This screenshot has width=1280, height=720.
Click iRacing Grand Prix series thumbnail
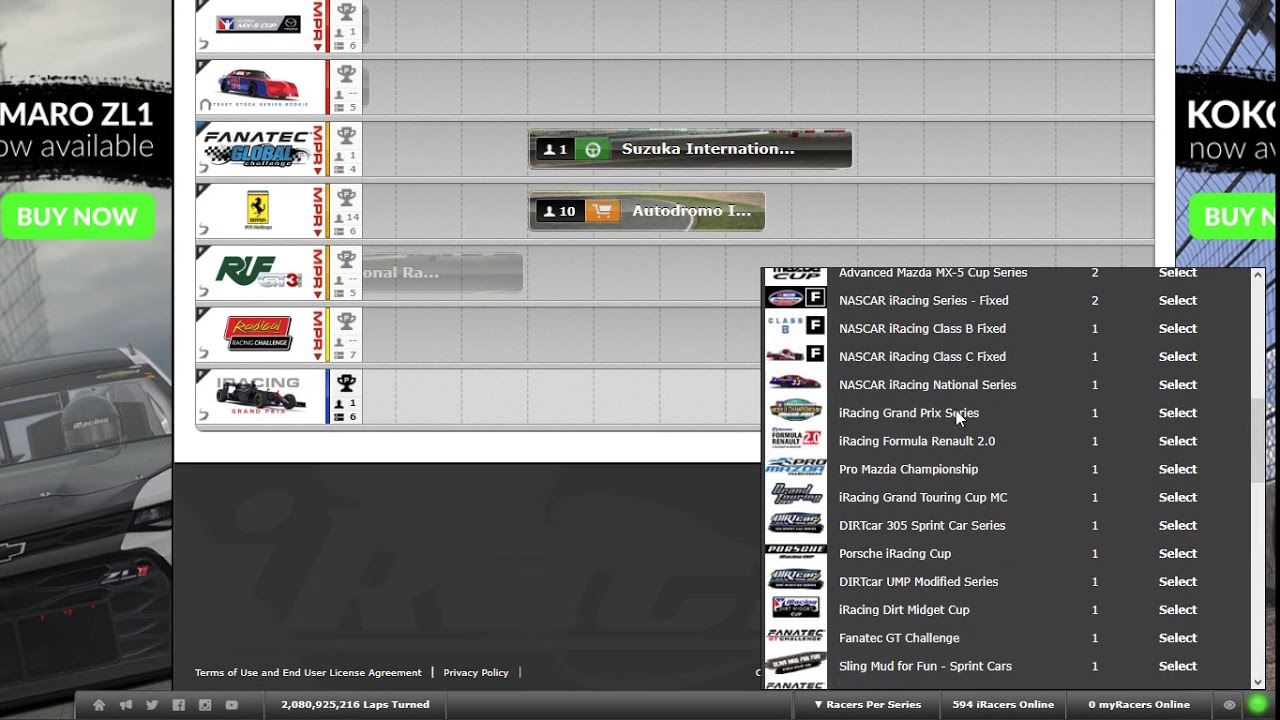coord(261,397)
